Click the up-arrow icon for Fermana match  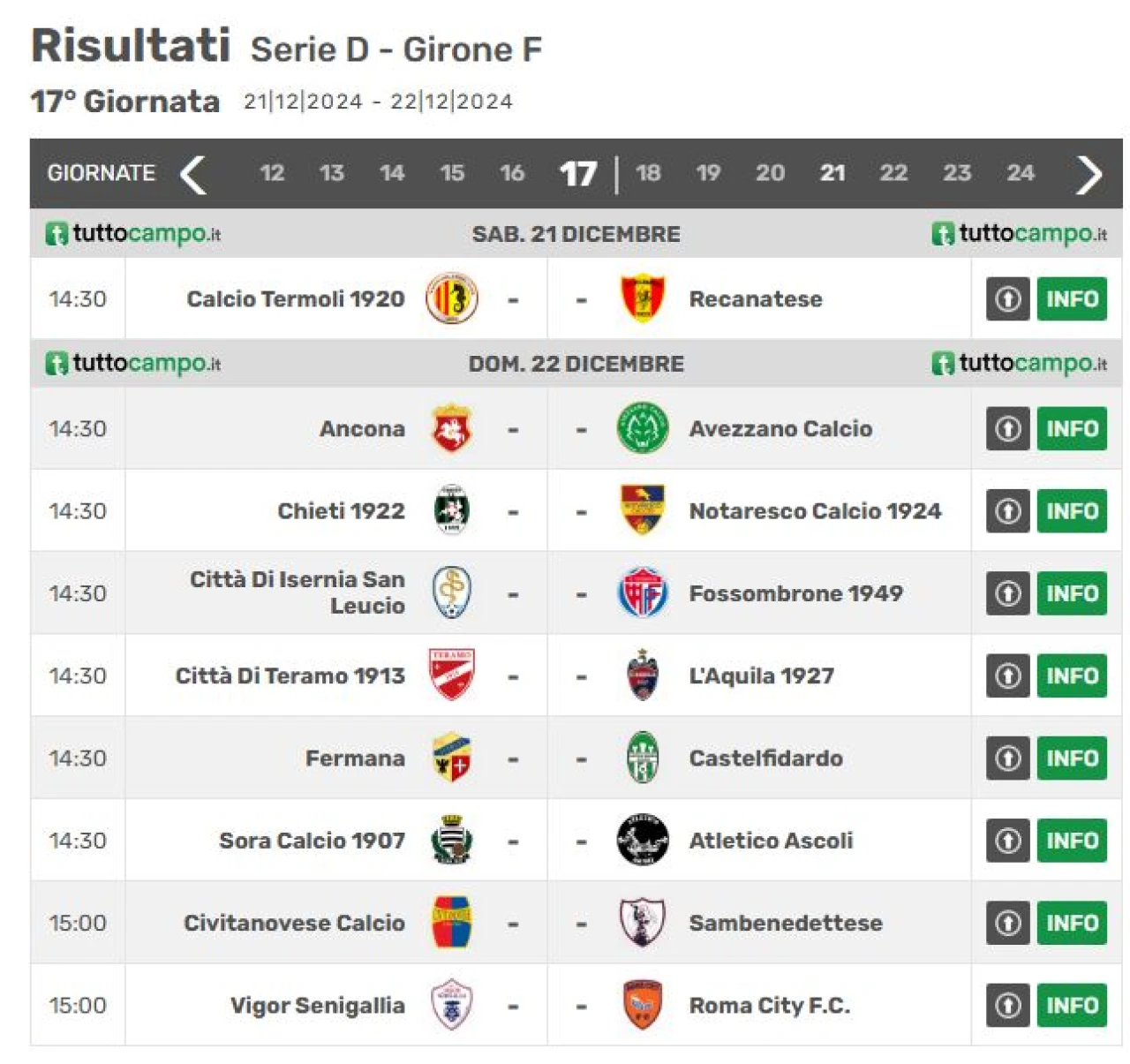(1008, 758)
